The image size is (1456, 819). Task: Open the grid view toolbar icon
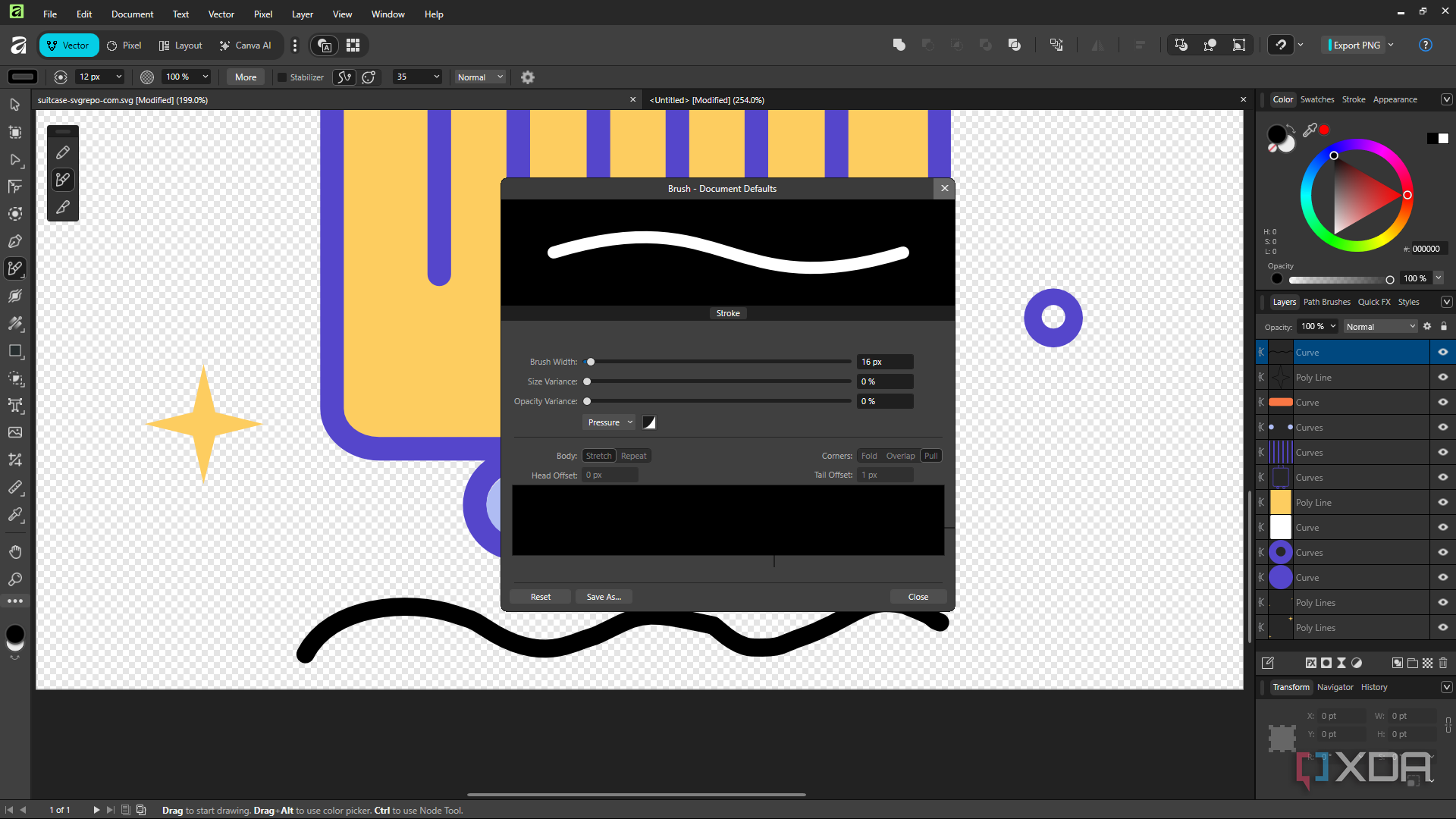[353, 45]
